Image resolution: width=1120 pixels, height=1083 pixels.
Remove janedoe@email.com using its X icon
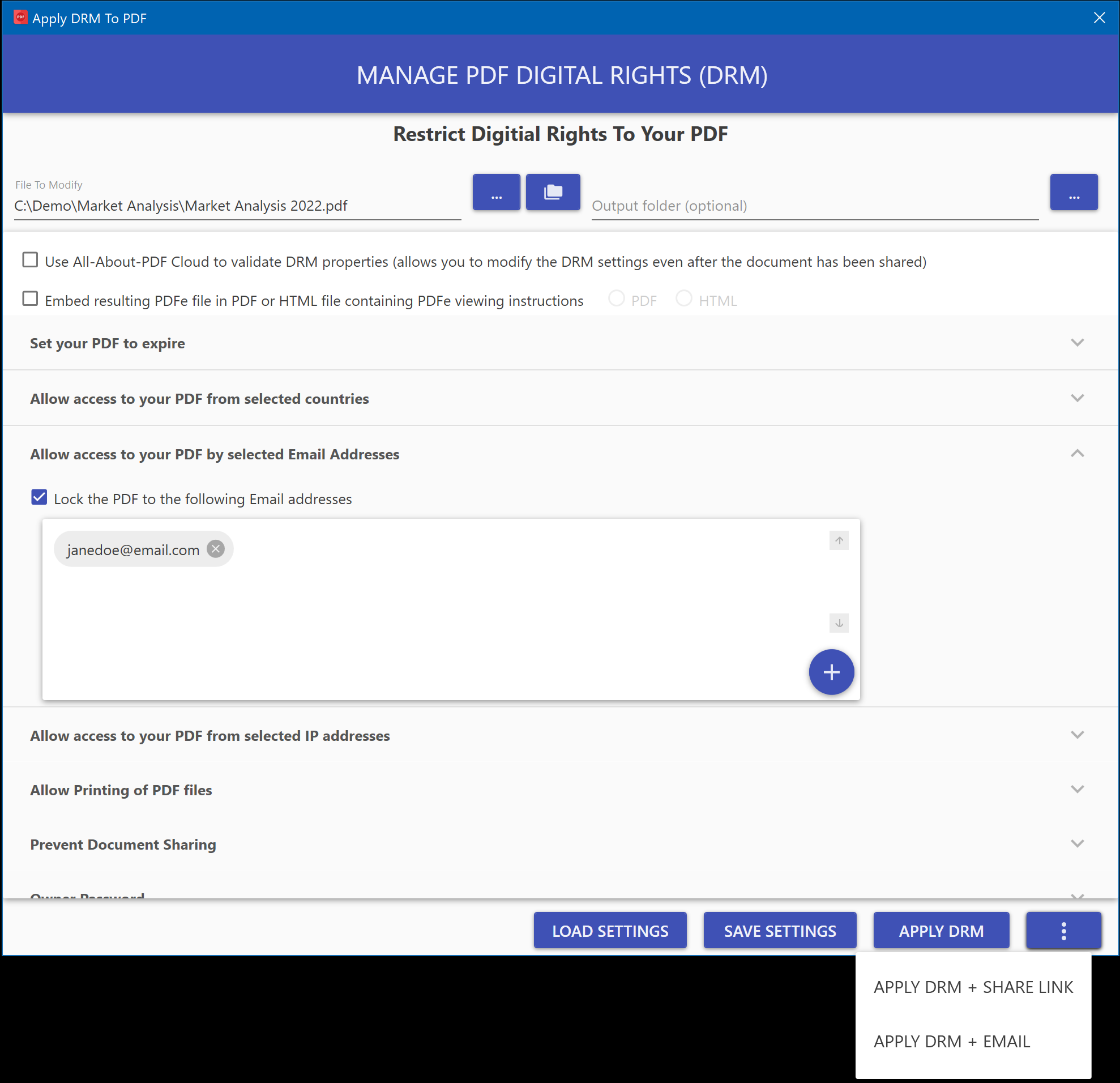215,549
